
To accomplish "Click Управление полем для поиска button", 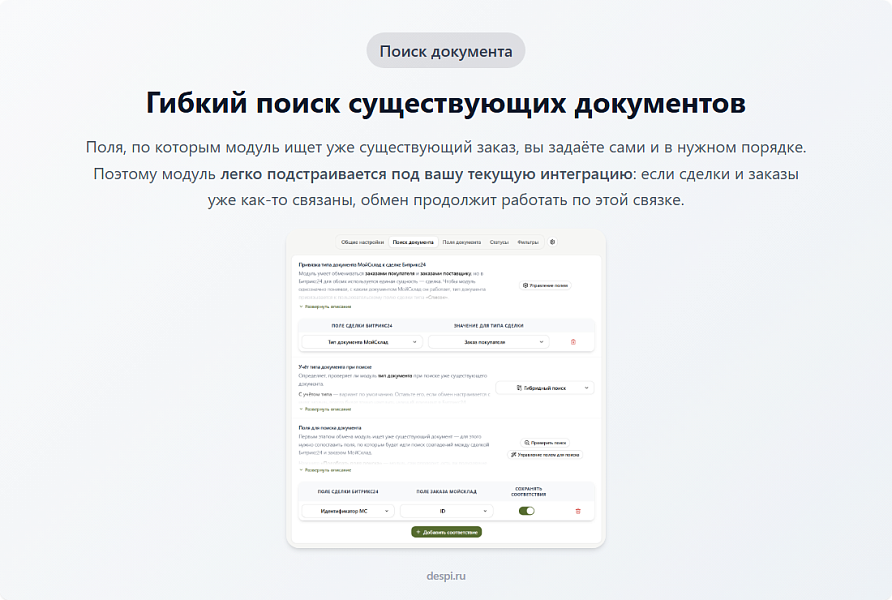I will click(545, 454).
